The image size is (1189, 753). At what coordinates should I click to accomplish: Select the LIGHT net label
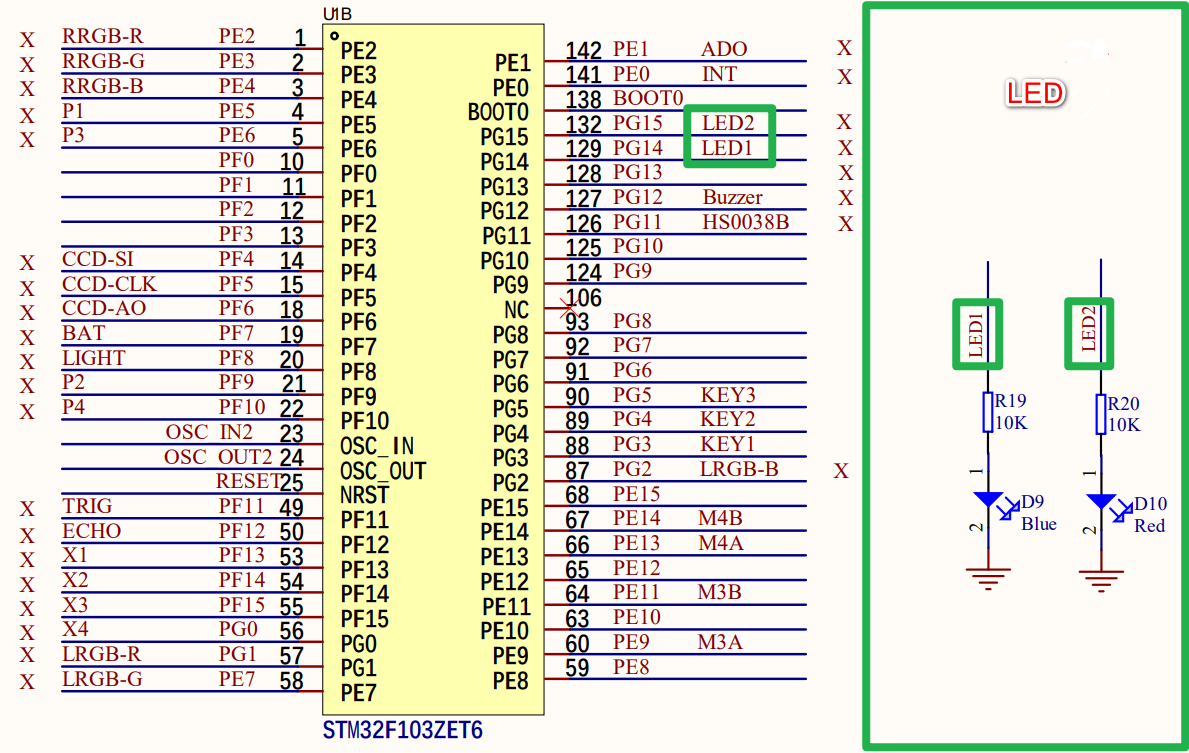[x=94, y=357]
